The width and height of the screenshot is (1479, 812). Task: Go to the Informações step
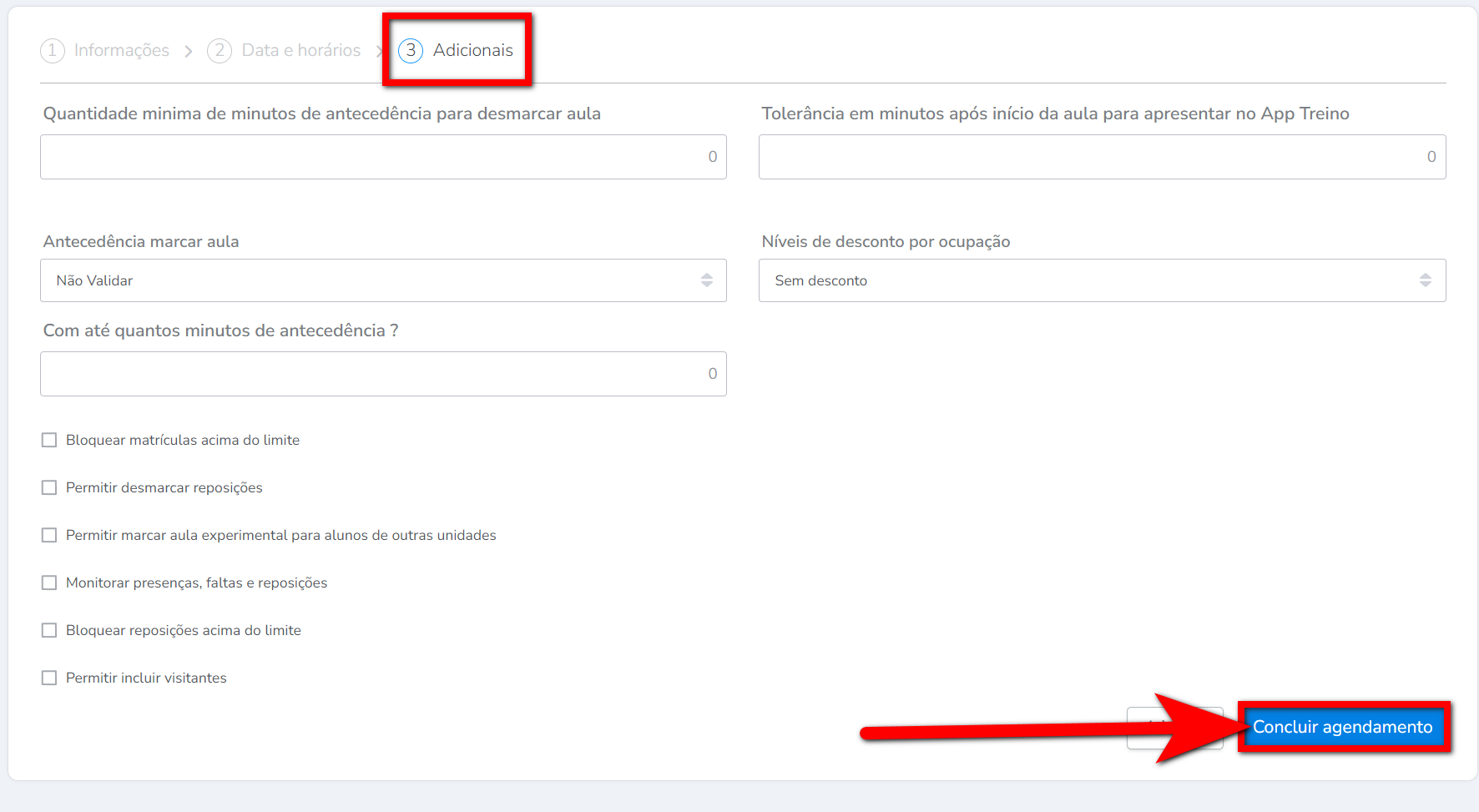click(x=121, y=51)
